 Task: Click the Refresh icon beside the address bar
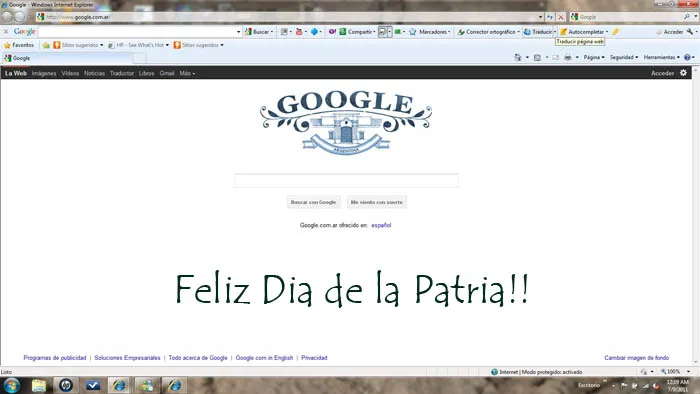point(550,17)
